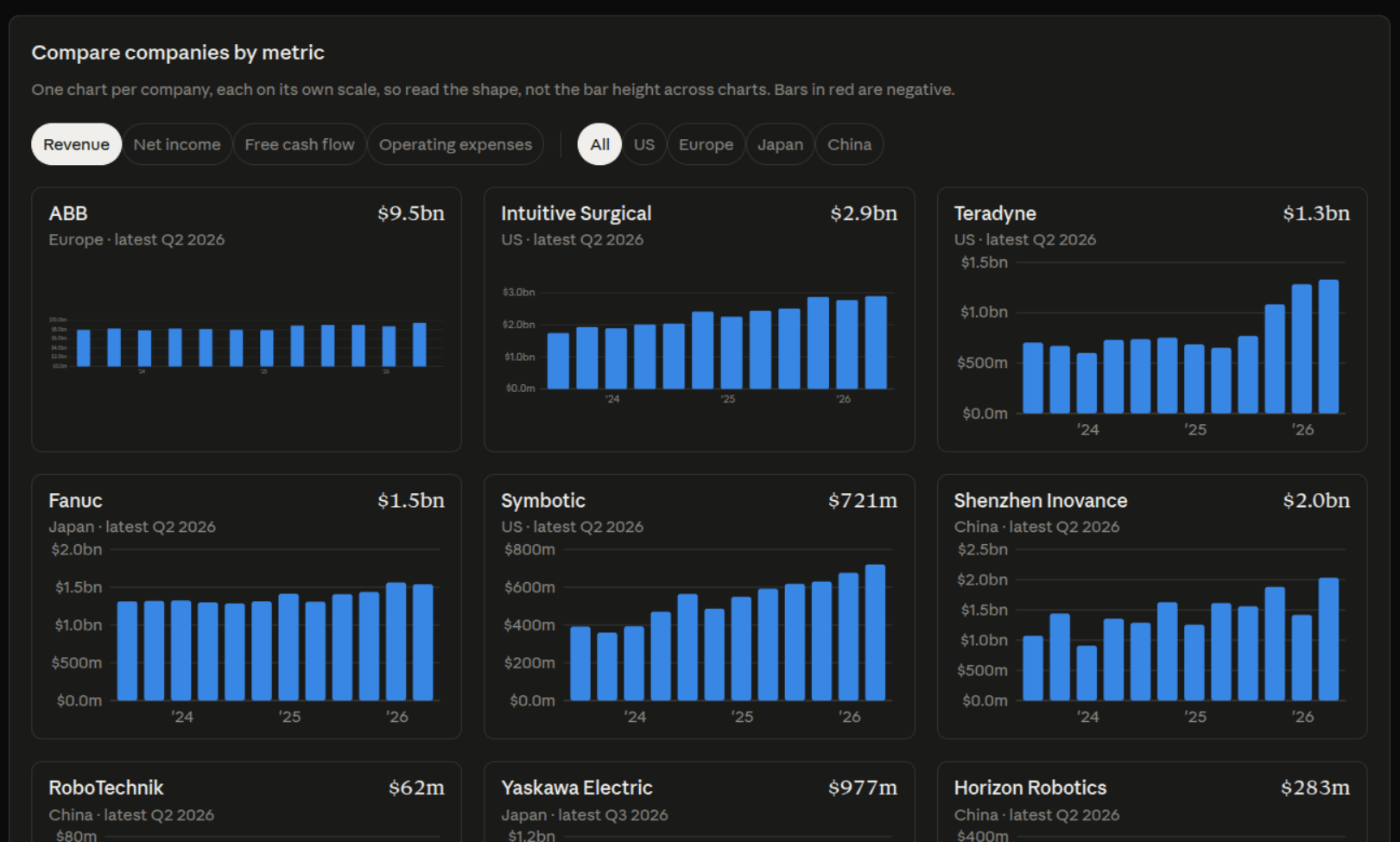Click Horizon Robotics' $283m value
Viewport: 1400px width, 842px height.
tap(1315, 788)
